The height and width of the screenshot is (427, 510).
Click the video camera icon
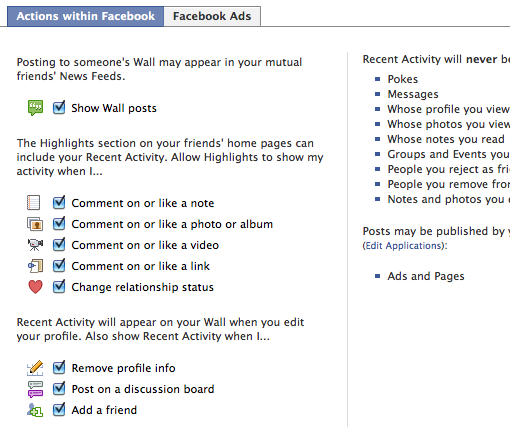(x=35, y=245)
